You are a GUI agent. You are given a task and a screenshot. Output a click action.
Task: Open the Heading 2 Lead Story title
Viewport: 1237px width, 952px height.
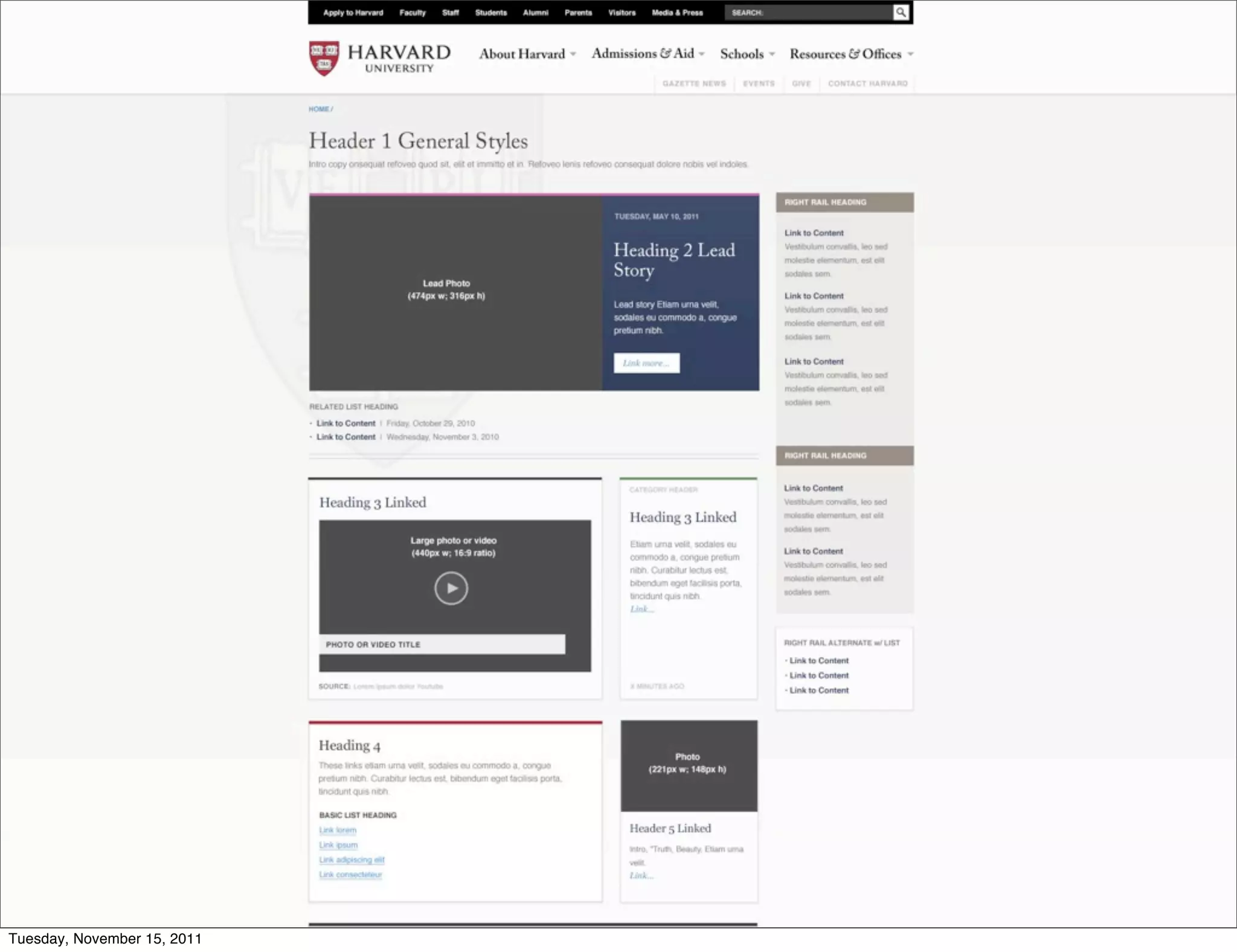673,260
